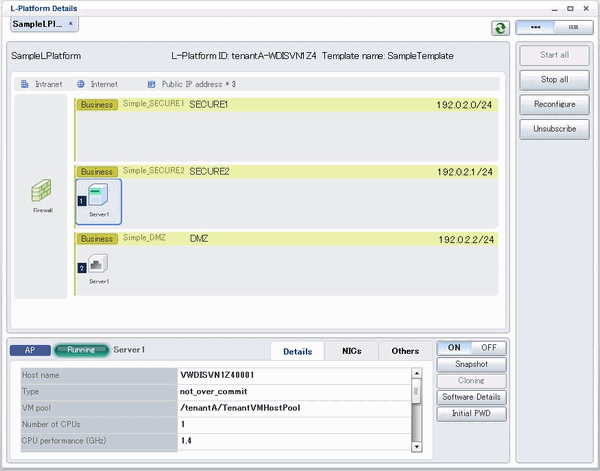600x471 pixels.
Task: Open the NICs tab
Action: pos(352,351)
